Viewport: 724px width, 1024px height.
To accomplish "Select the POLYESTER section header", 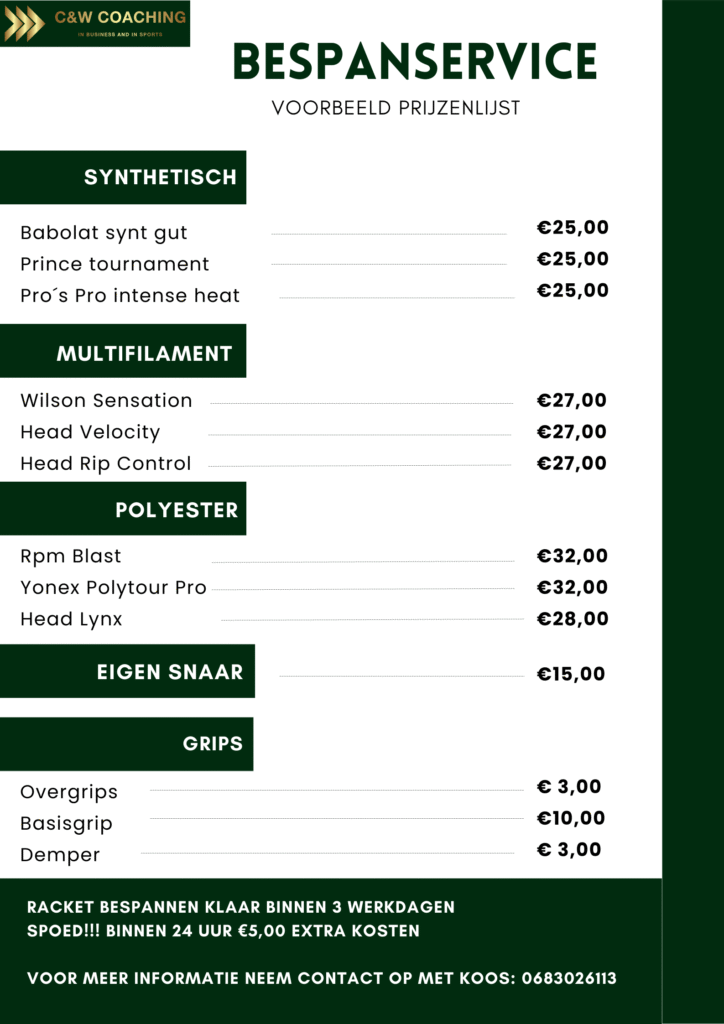I will pos(176,510).
